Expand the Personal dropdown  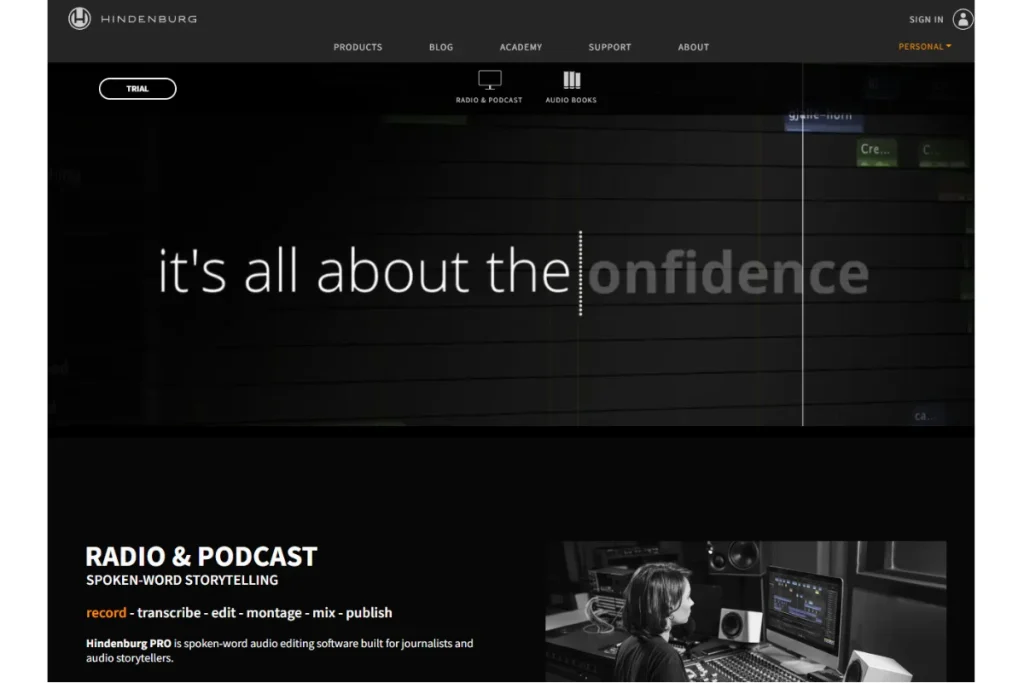coord(925,46)
